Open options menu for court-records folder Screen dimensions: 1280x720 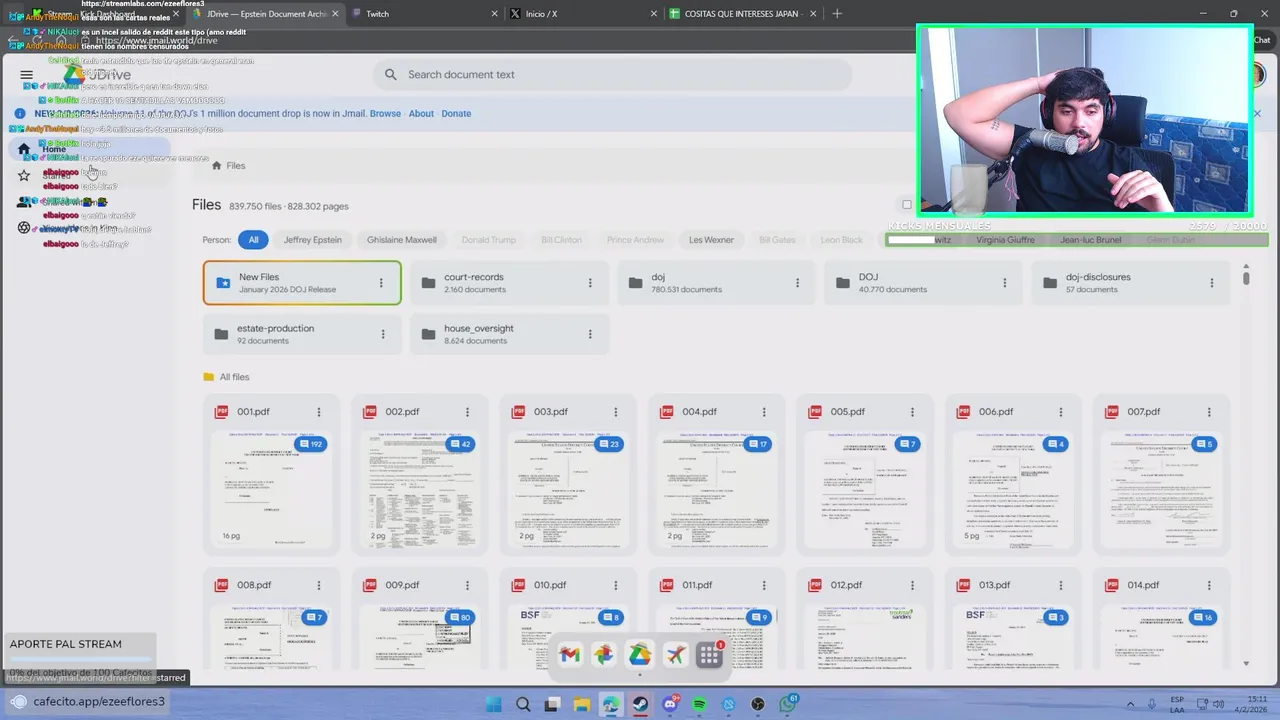590,283
